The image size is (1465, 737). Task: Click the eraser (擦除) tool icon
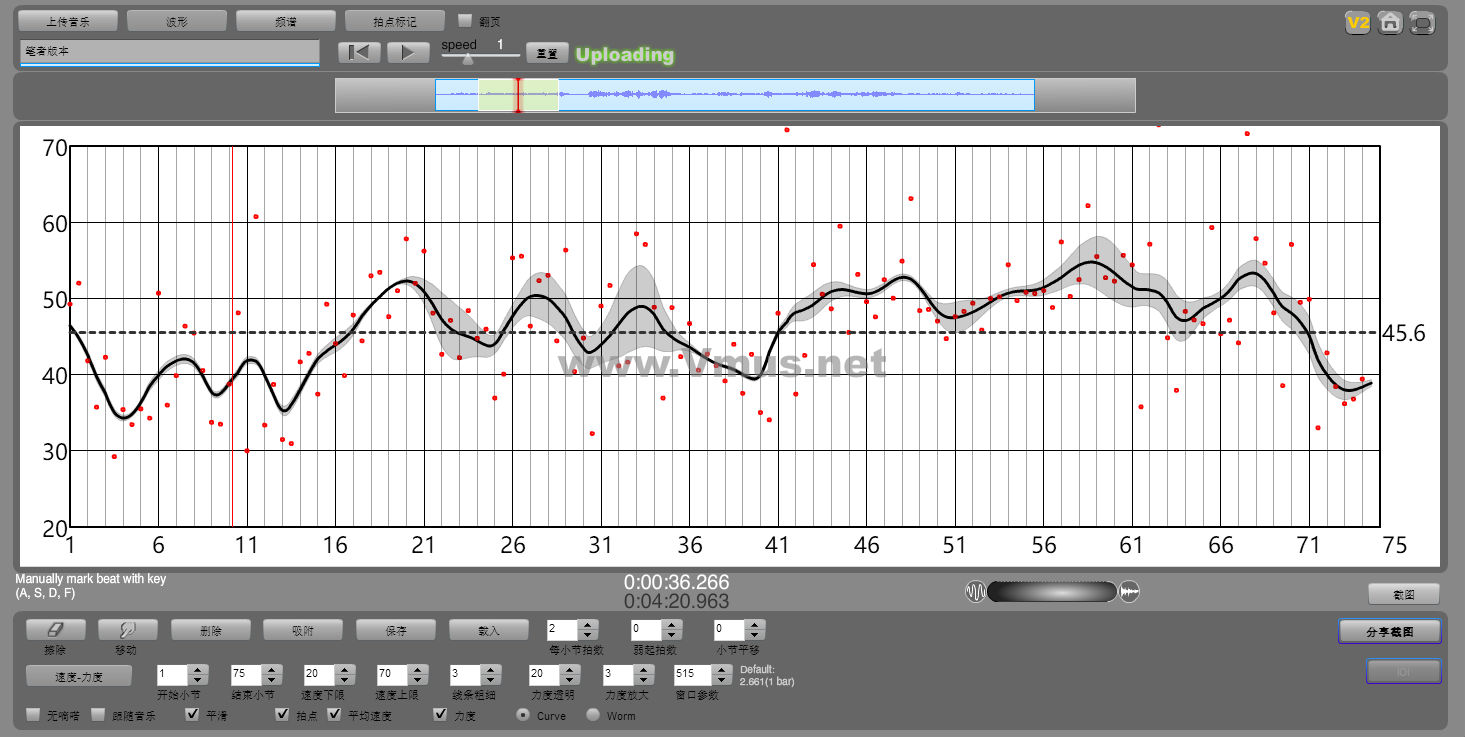click(55, 630)
